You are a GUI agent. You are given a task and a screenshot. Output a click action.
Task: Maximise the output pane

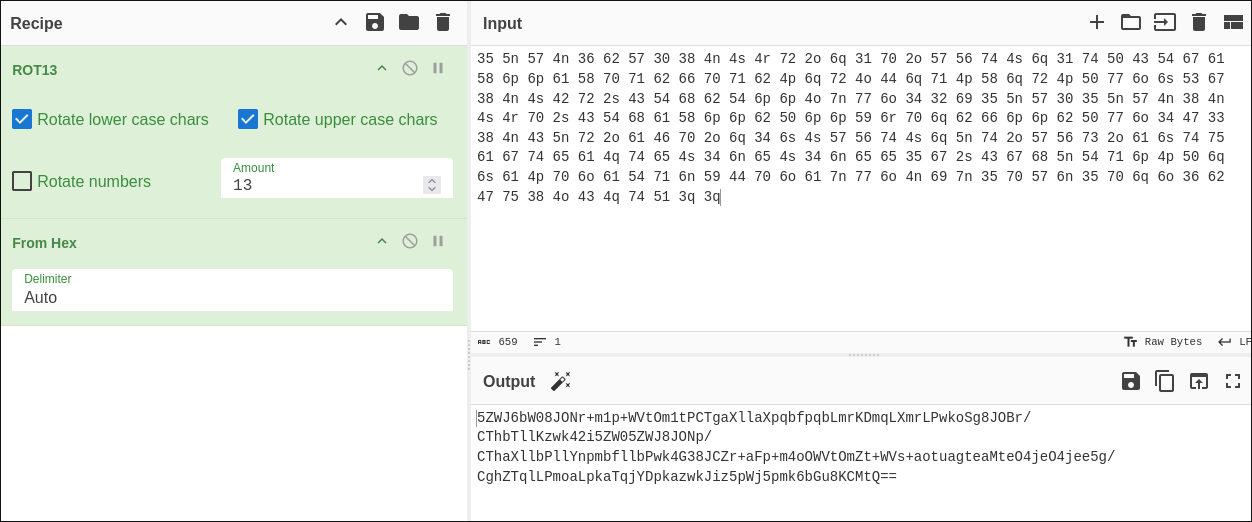[x=1233, y=381]
